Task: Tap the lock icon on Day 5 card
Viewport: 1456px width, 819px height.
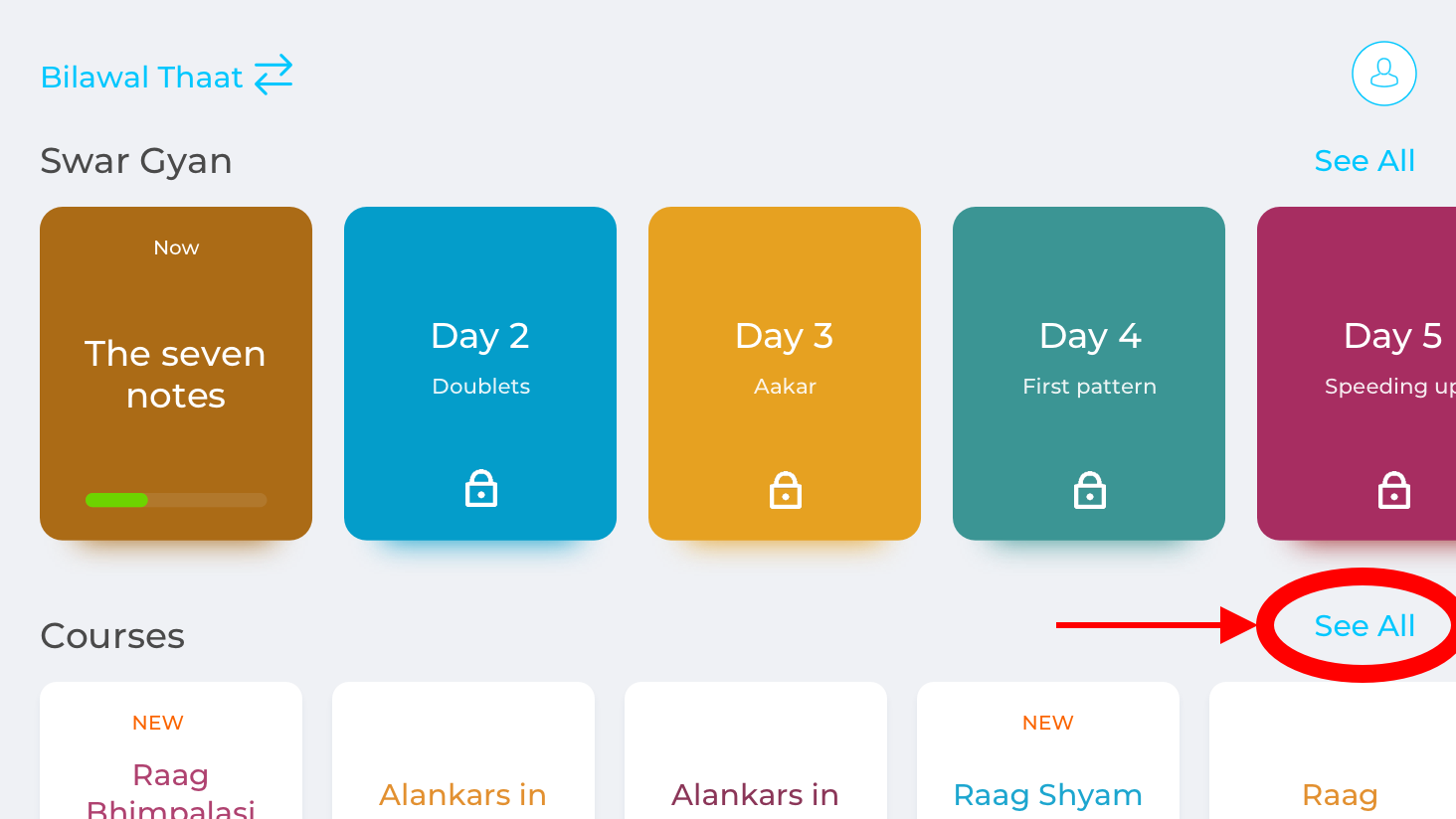Action: 1394,490
